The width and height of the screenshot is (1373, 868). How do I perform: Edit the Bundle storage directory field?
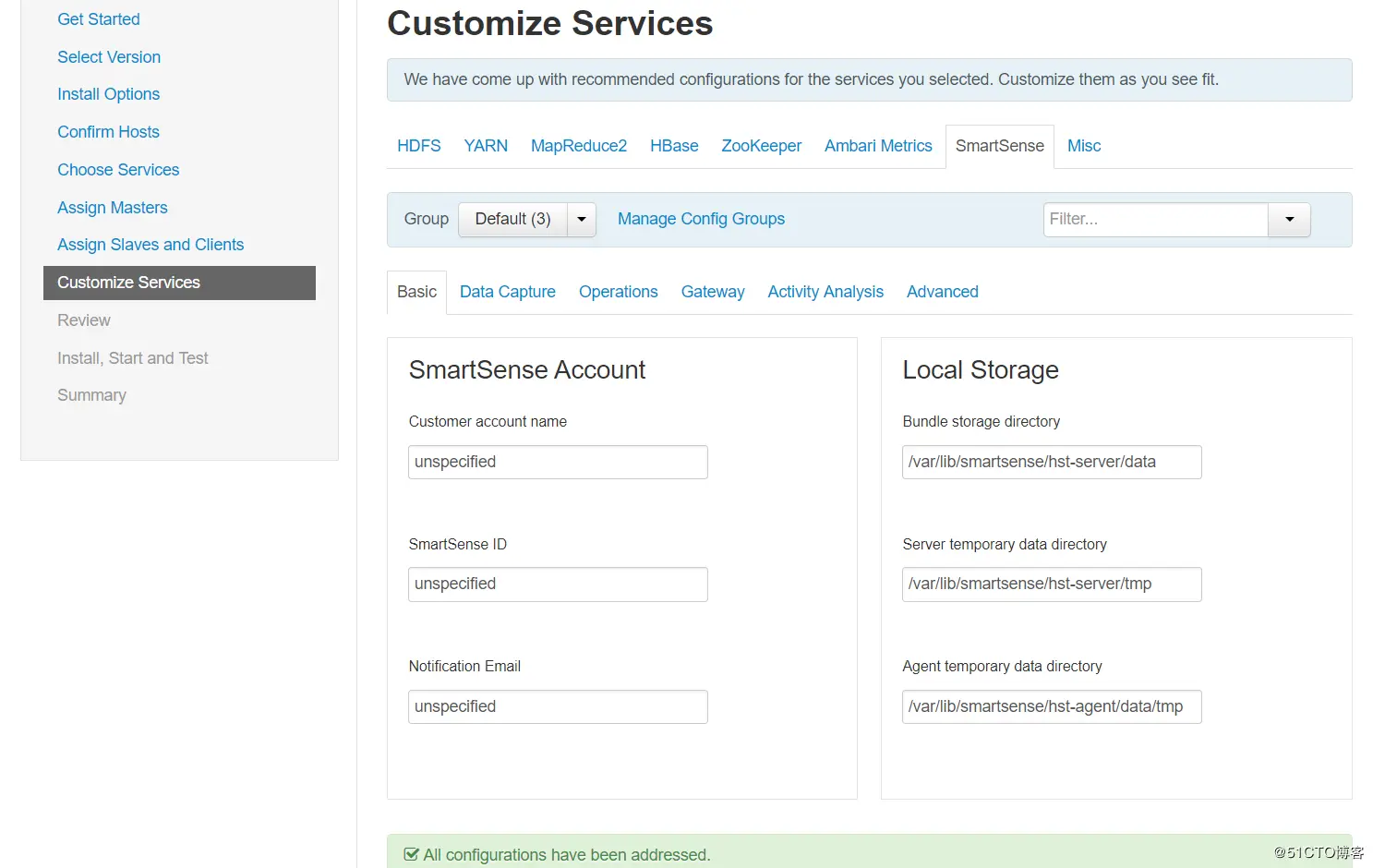click(1052, 463)
